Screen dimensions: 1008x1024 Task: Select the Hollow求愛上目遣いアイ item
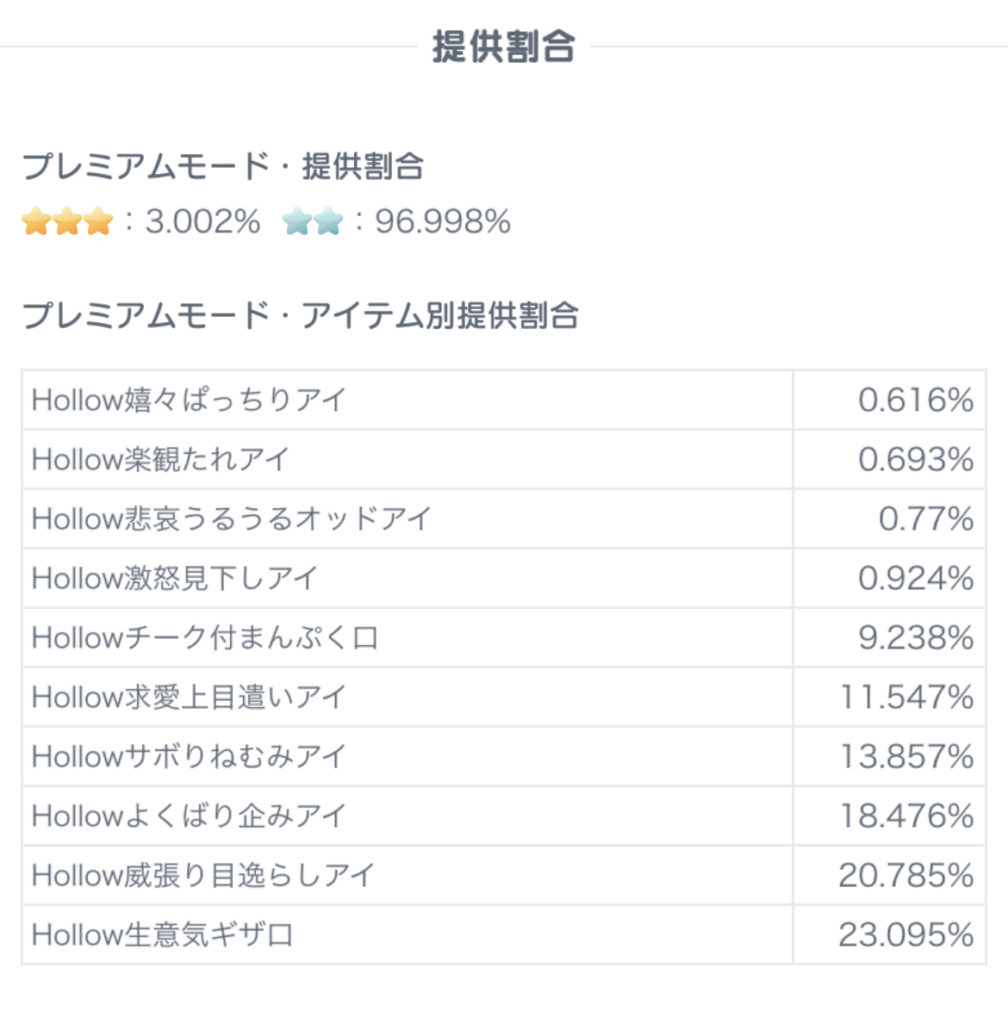[x=188, y=697]
